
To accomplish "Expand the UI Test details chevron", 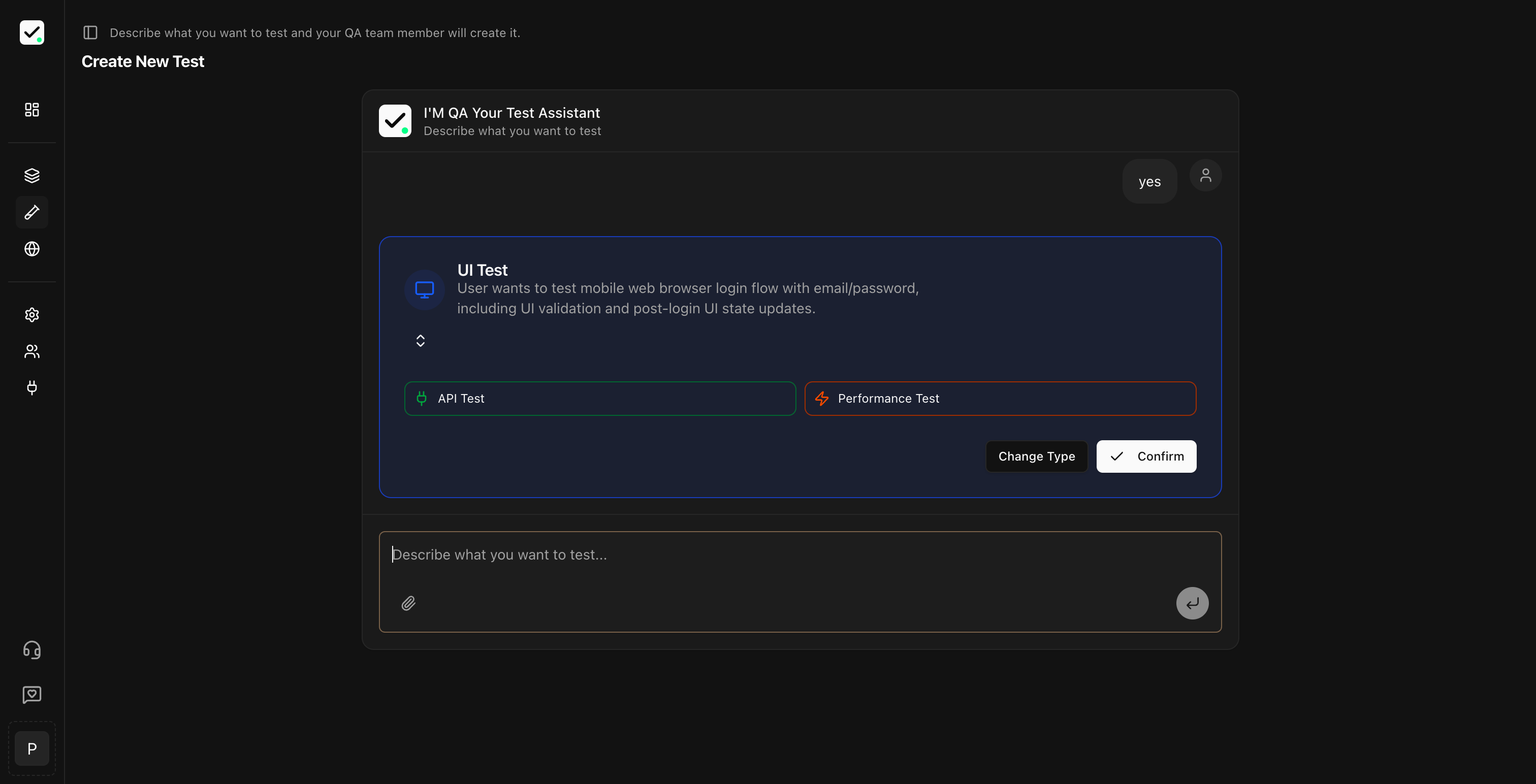I will [x=421, y=340].
